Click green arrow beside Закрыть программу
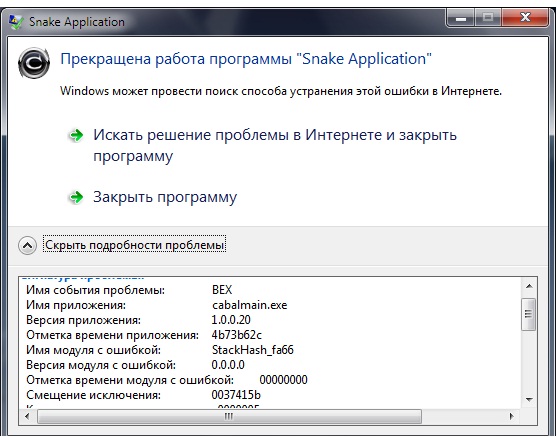Image resolution: width=557 pixels, height=437 pixels. click(x=76, y=197)
